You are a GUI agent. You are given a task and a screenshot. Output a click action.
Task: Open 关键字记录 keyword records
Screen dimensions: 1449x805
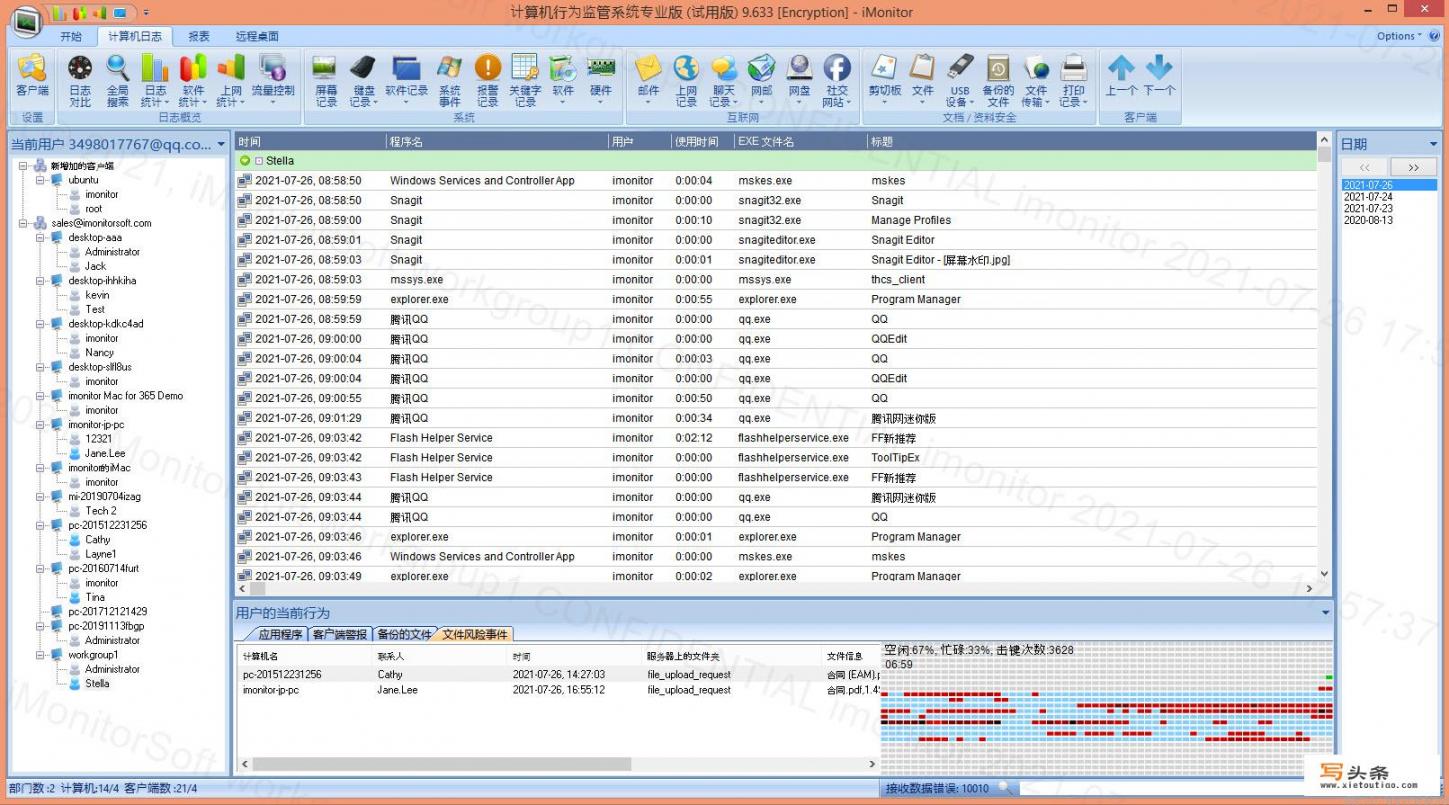coord(525,79)
